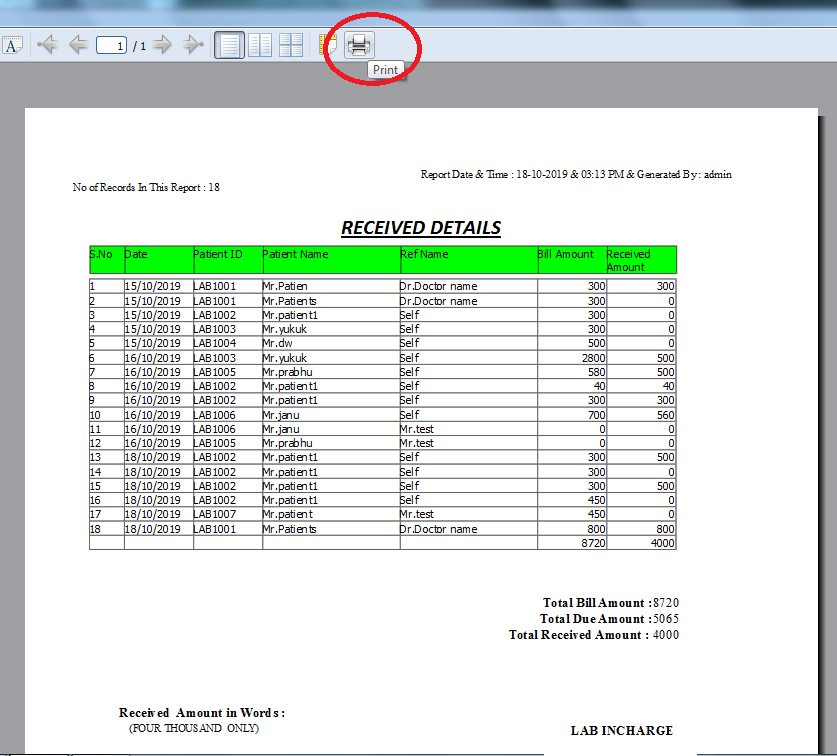Go to the next page
The width and height of the screenshot is (837, 756).
162,44
